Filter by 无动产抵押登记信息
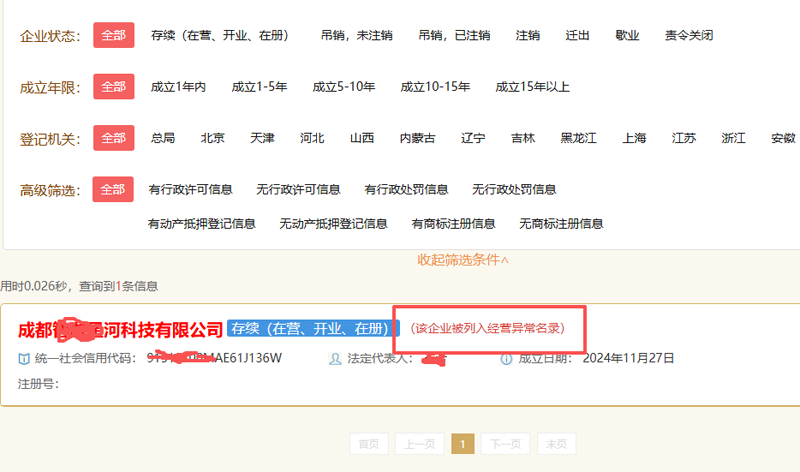 334,223
